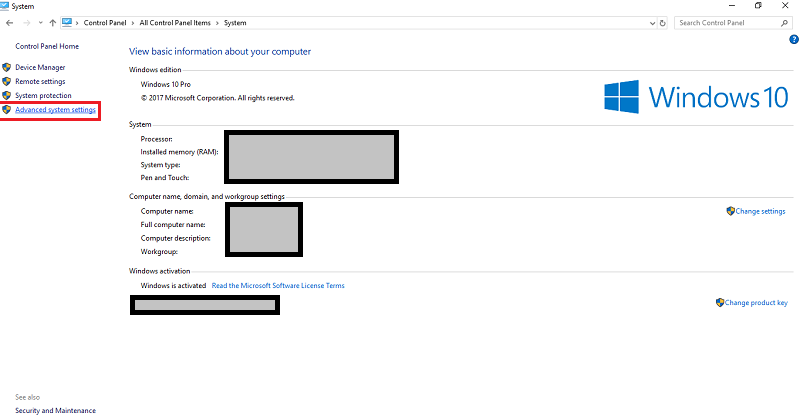Click Change product key link
Viewport: 800px width, 416px height.
756,303
